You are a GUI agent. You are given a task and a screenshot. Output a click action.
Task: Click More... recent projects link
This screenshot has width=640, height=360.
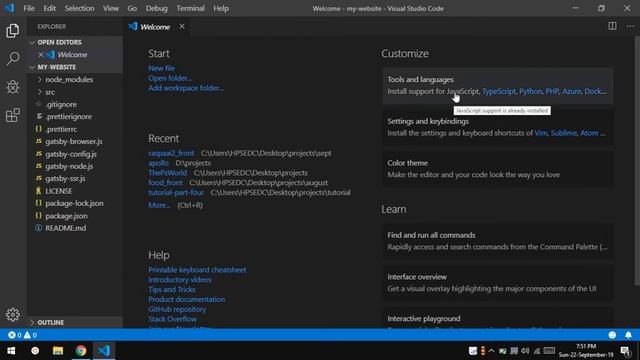[159, 205]
